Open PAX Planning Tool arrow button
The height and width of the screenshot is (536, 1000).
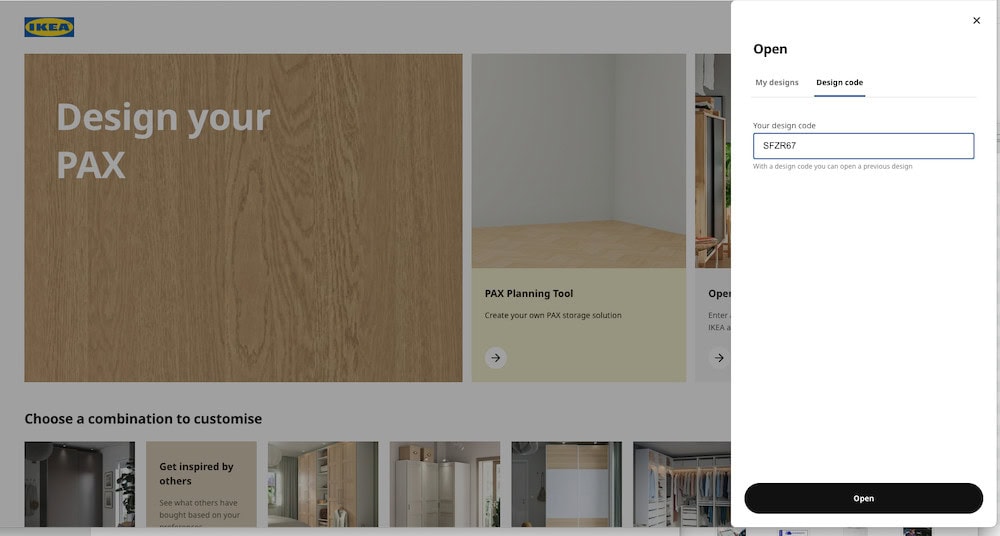496,358
